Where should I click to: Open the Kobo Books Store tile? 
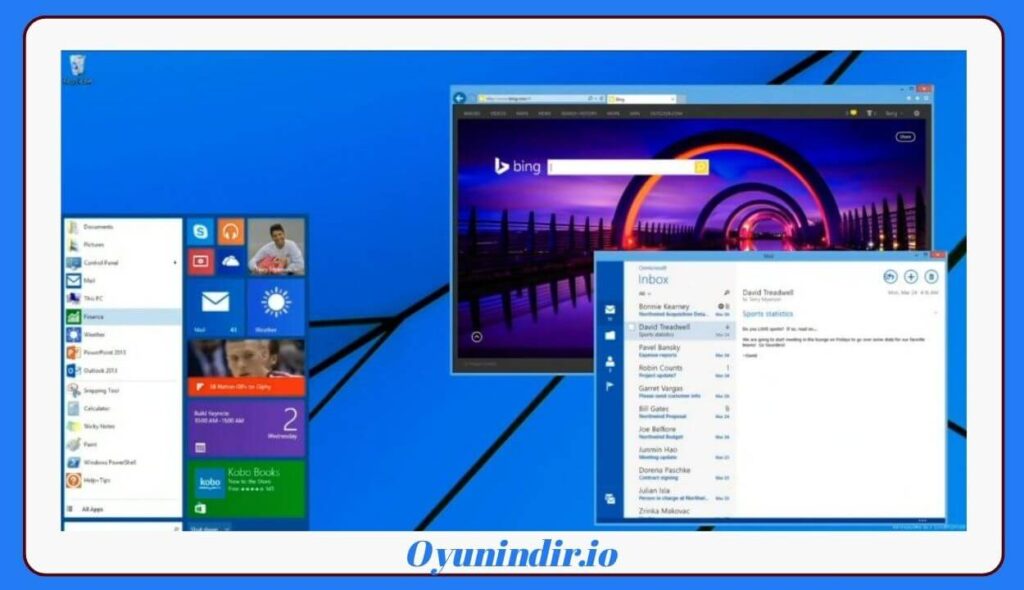pyautogui.click(x=246, y=489)
